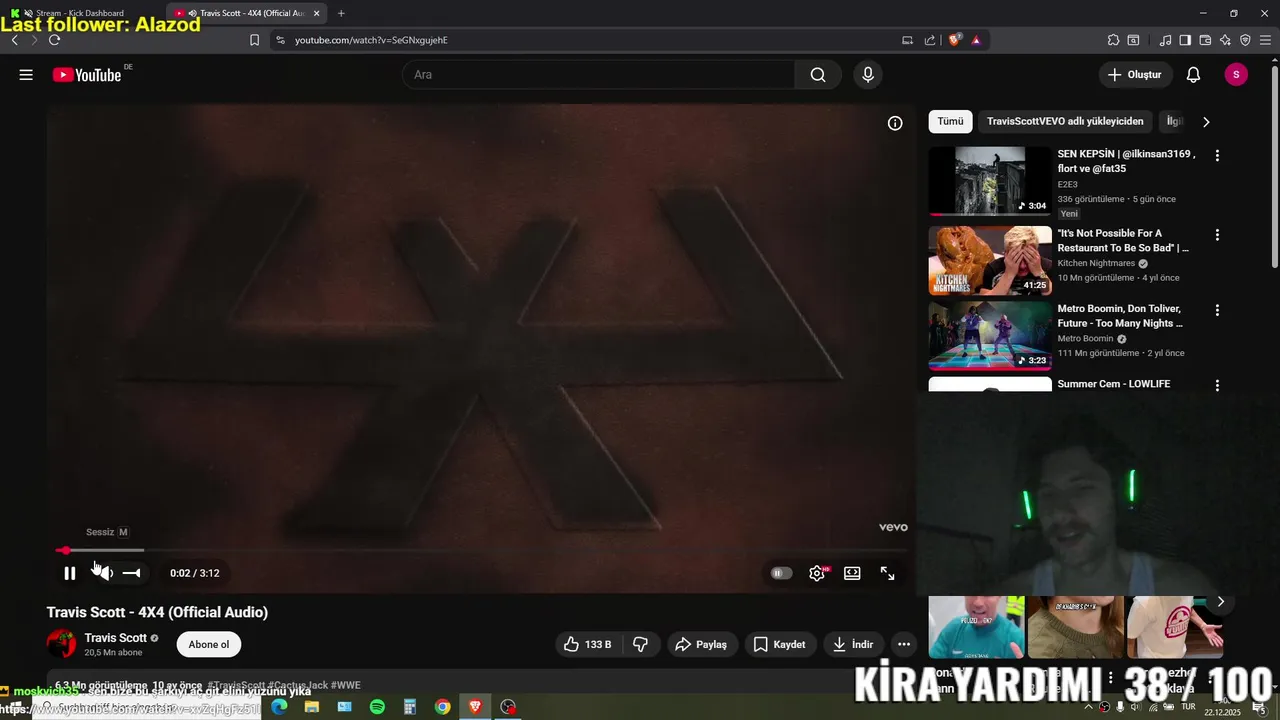Open the Brave Wallet icon
Image resolution: width=1280 pixels, height=720 pixels.
pos(1205,40)
